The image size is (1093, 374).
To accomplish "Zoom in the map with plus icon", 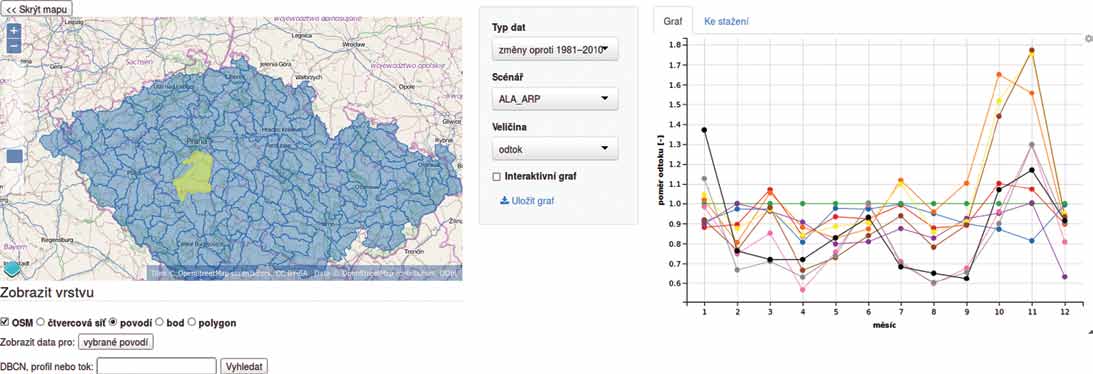I will pyautogui.click(x=14, y=31).
